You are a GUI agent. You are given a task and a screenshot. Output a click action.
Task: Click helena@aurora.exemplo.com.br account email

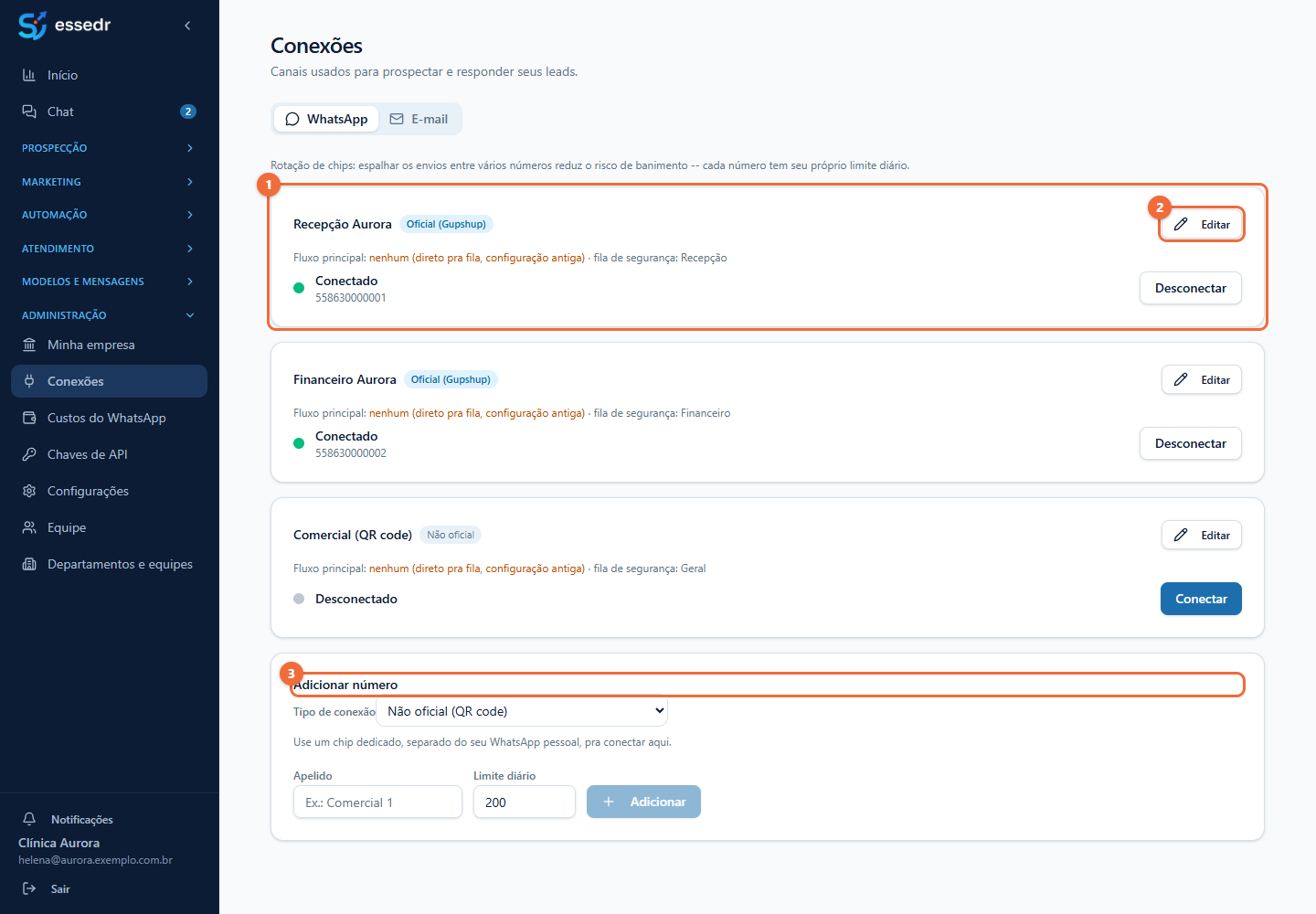coord(95,860)
